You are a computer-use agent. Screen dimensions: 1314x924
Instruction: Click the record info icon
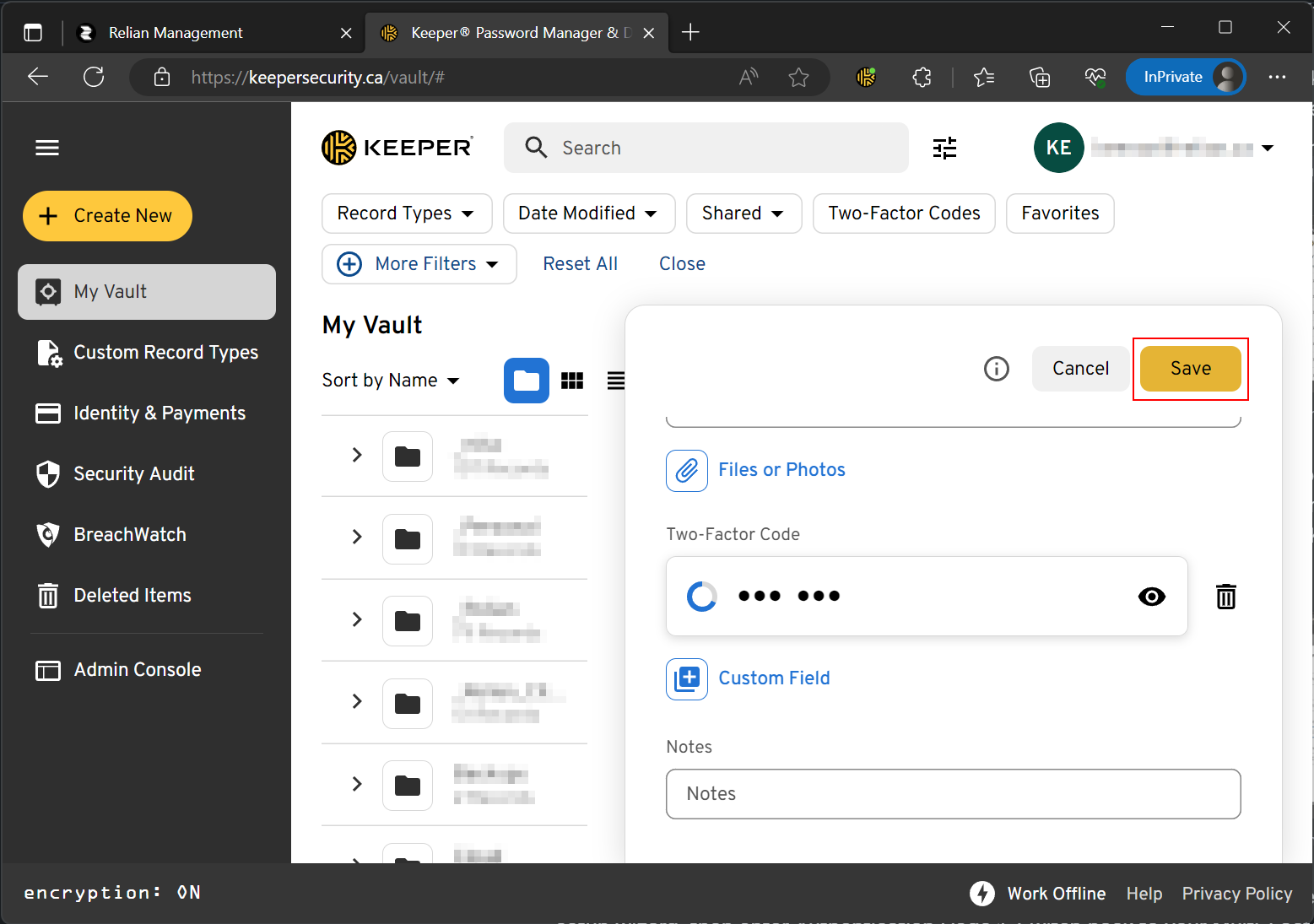click(997, 369)
